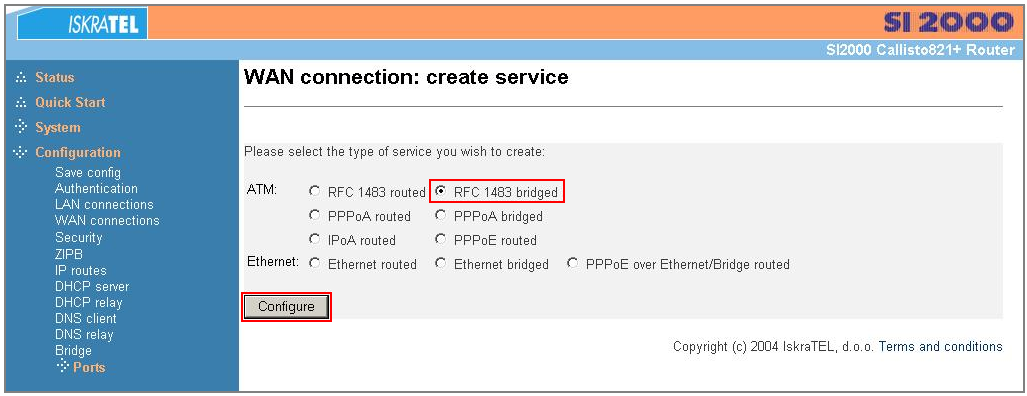Open the Security configuration page
1027x396 pixels.
[79, 238]
